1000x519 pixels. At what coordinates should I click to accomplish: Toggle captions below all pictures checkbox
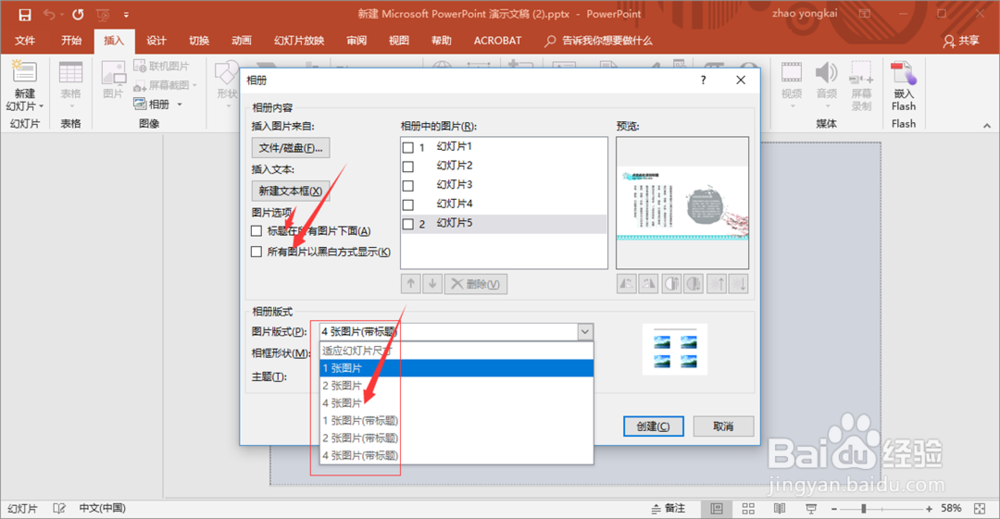click(256, 231)
